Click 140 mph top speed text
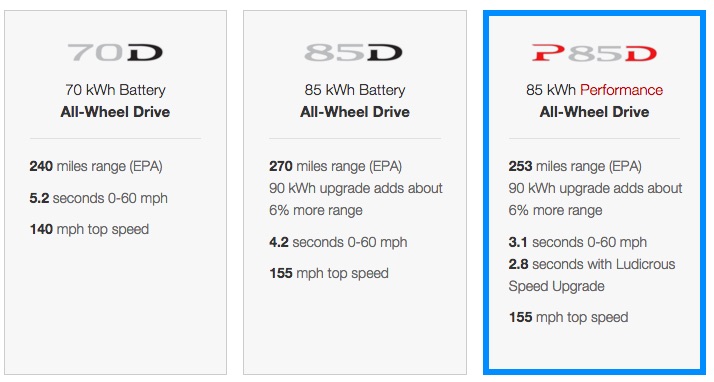Screen dimensions: 714x382 (x=89, y=229)
